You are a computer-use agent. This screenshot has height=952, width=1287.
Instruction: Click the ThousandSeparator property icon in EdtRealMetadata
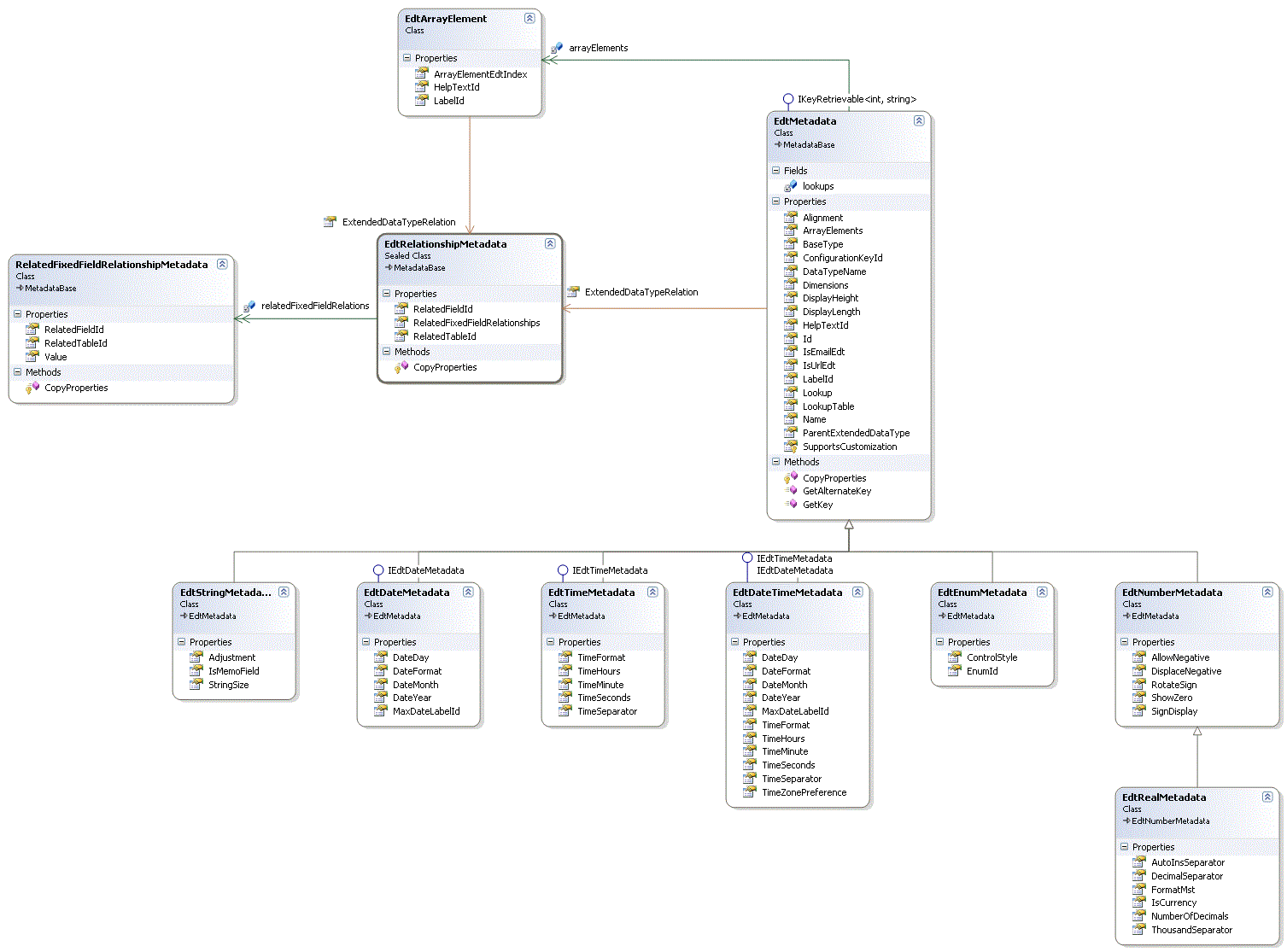[x=1139, y=929]
